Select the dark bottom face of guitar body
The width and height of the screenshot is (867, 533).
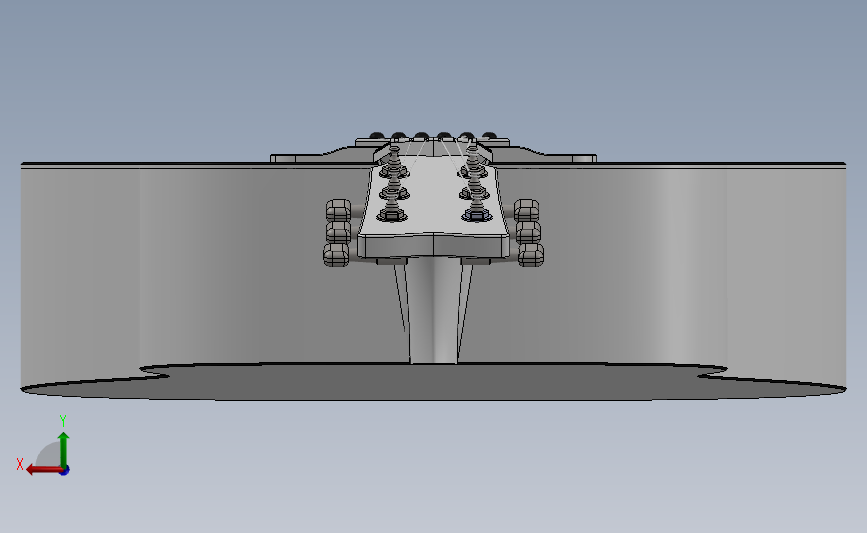[434, 382]
